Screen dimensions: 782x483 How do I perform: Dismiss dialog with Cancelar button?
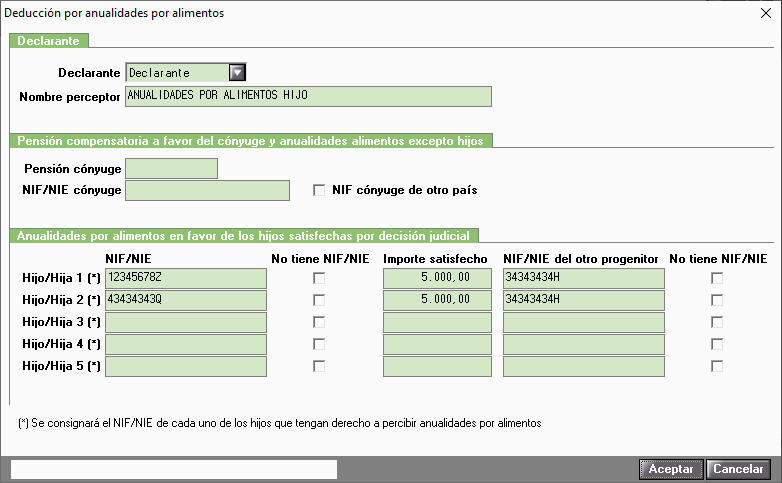pyautogui.click(x=739, y=469)
